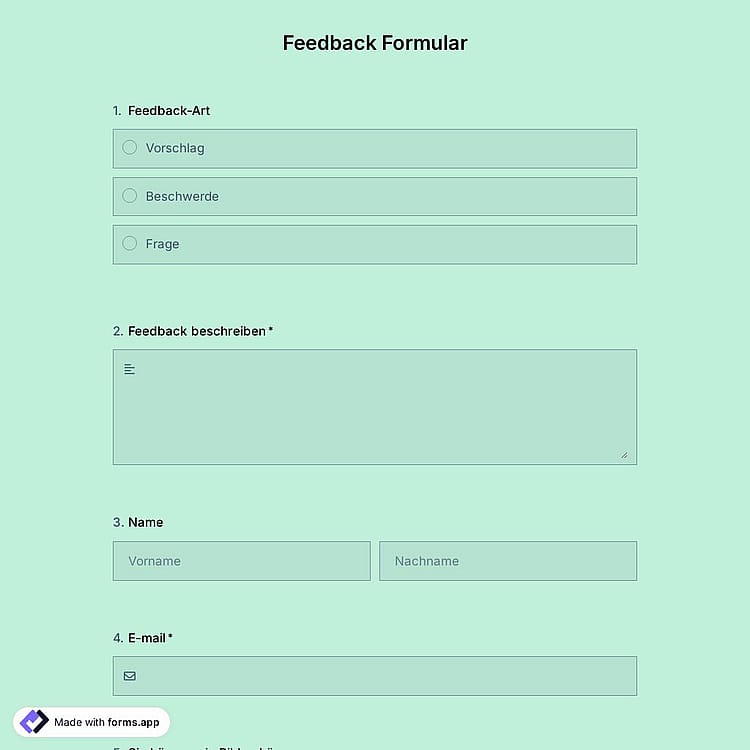Select the Frage radio button

(x=130, y=243)
